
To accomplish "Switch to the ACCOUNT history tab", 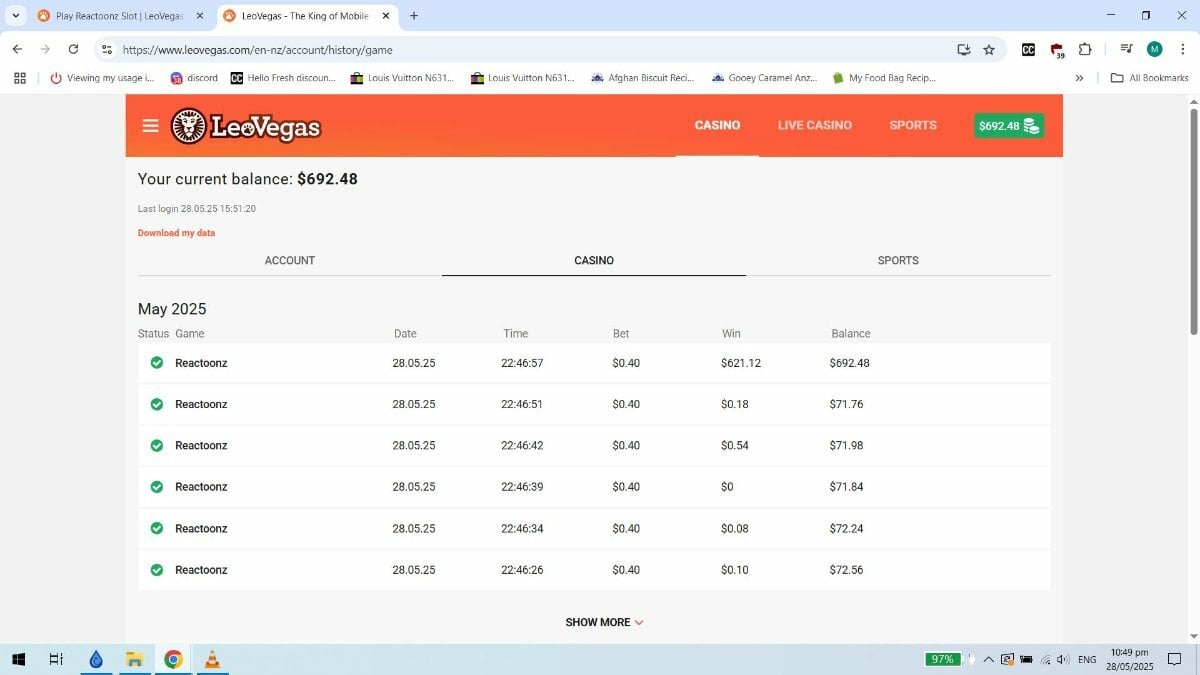I will (290, 260).
